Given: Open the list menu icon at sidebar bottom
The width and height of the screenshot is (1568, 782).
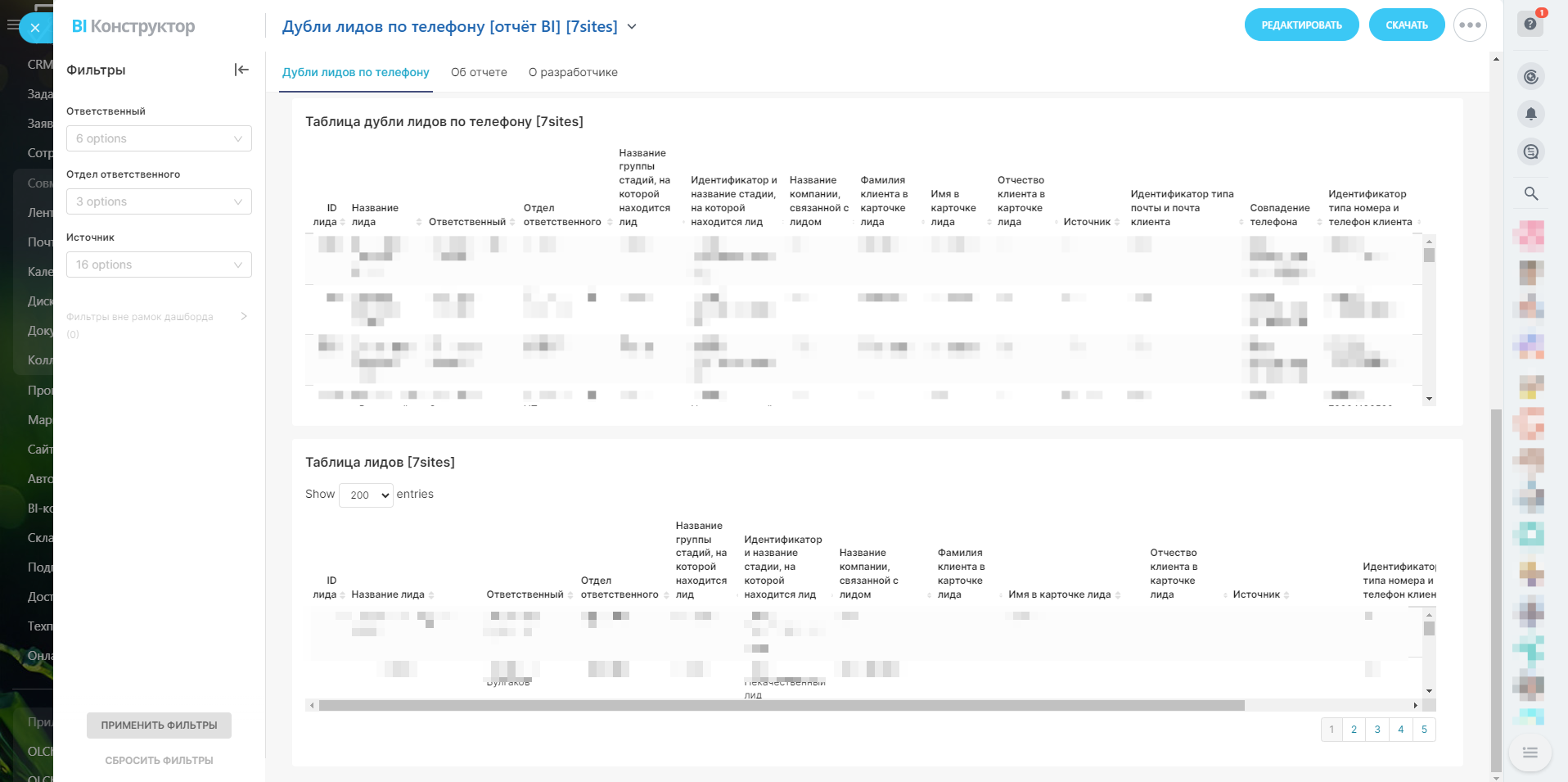Looking at the screenshot, I should point(1530,753).
